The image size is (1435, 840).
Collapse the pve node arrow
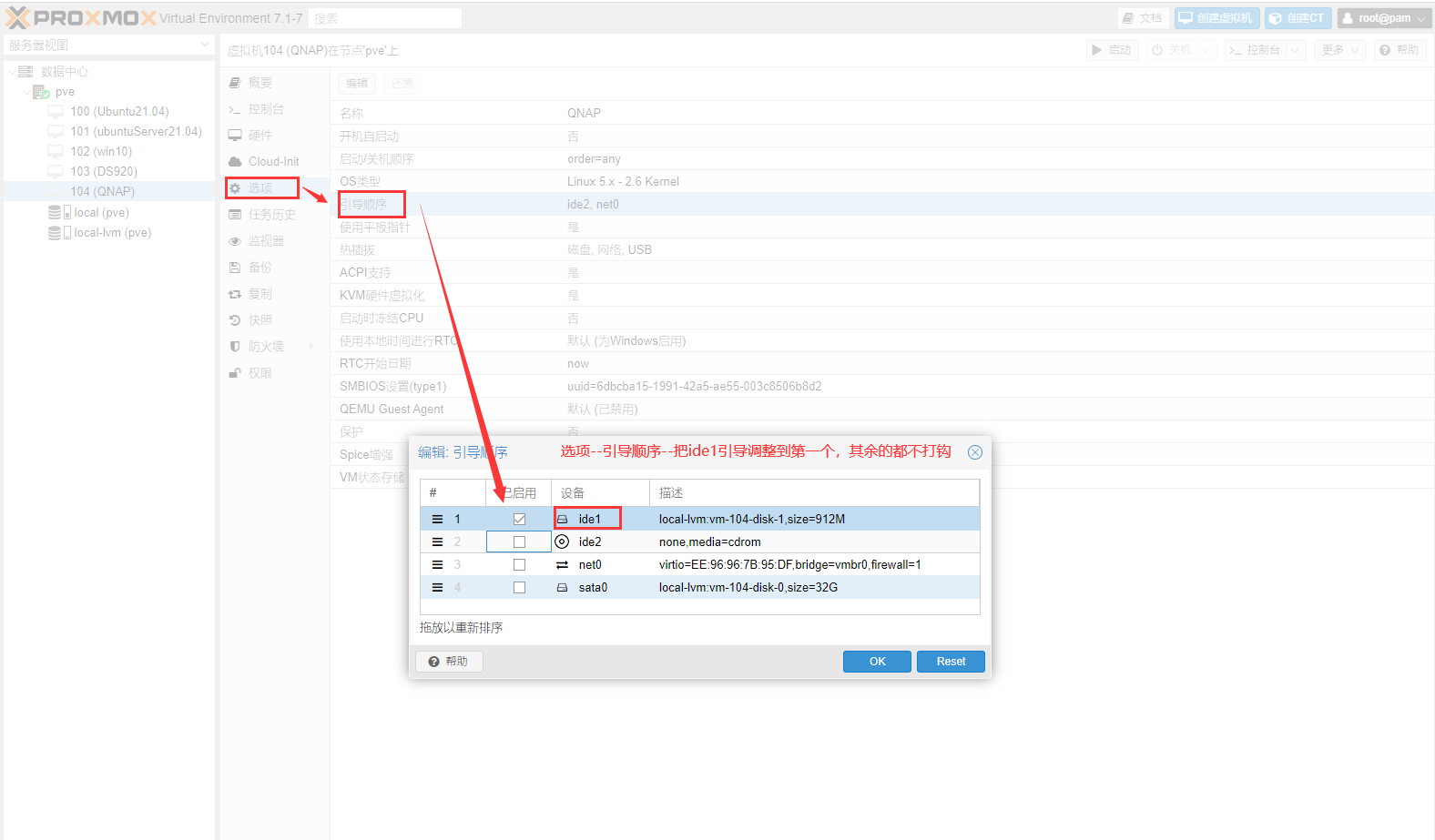(x=25, y=91)
